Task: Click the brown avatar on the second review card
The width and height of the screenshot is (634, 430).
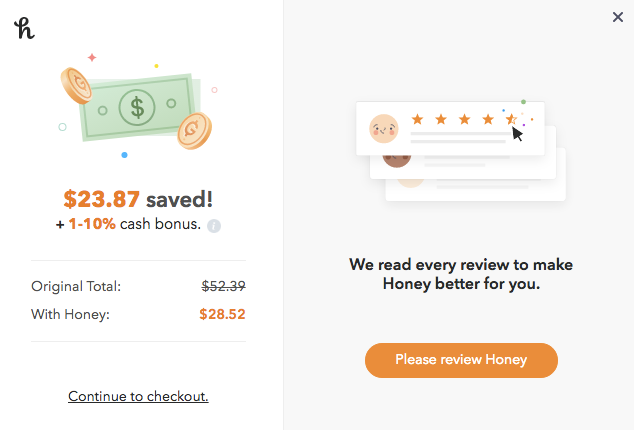Action: (397, 159)
